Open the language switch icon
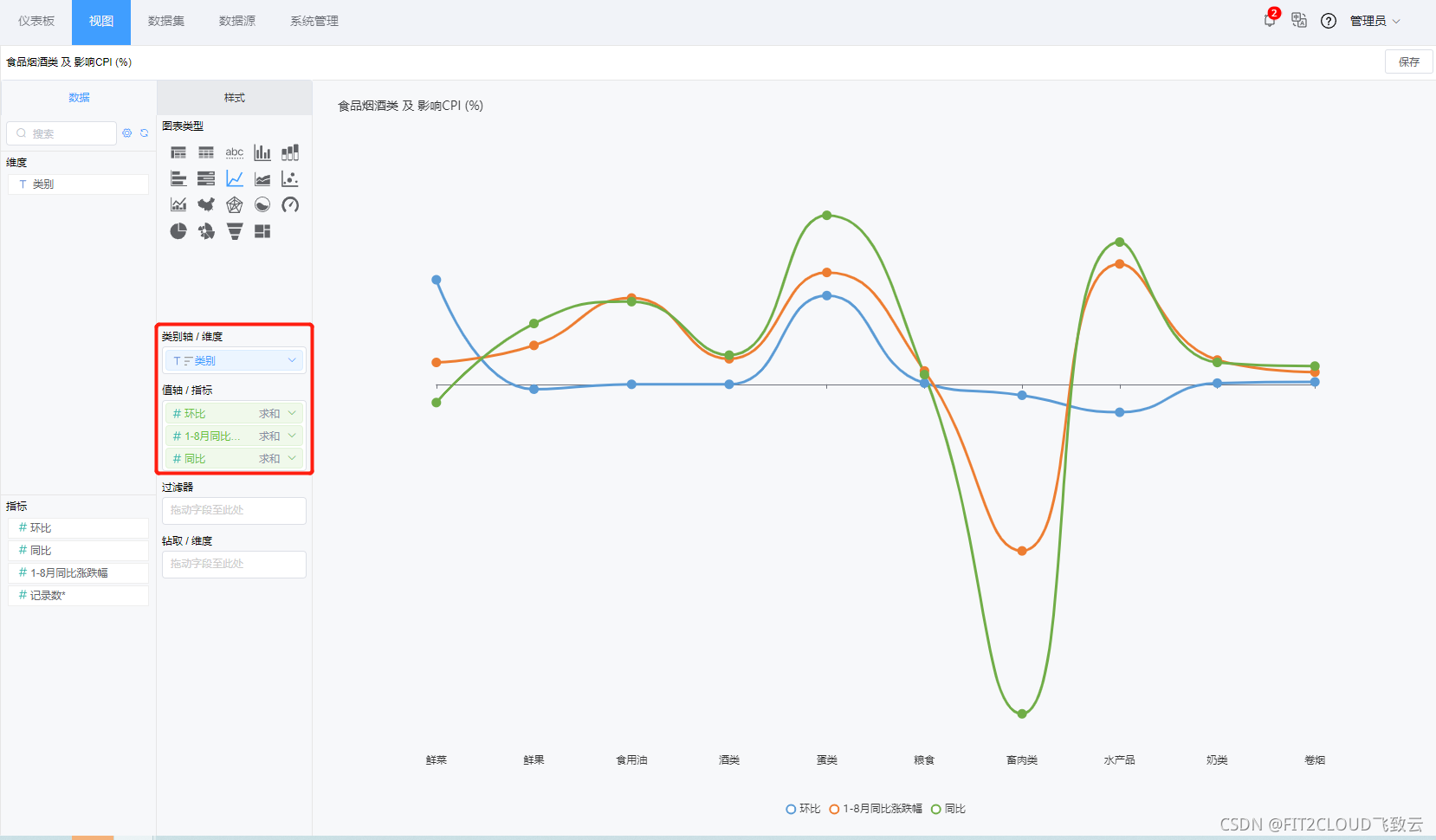 pos(1299,20)
